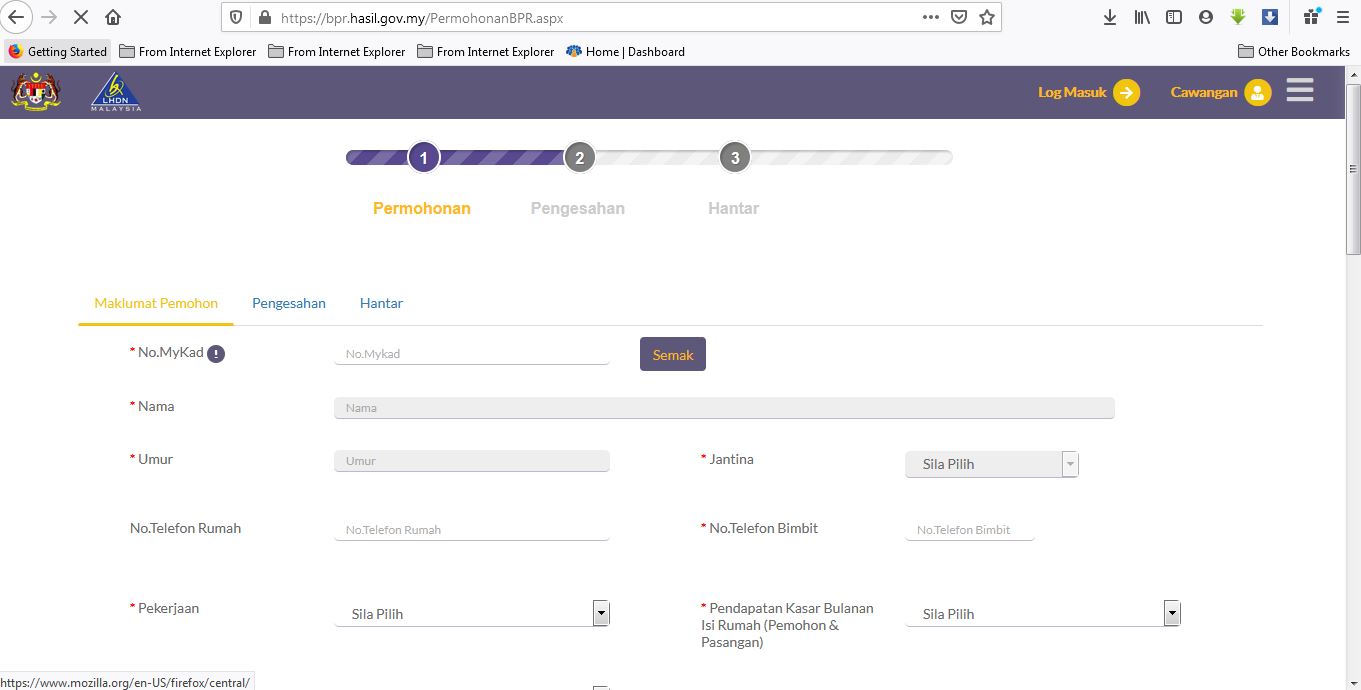This screenshot has width=1361, height=690.
Task: Focus the No.MyKad input field
Action: 471,354
